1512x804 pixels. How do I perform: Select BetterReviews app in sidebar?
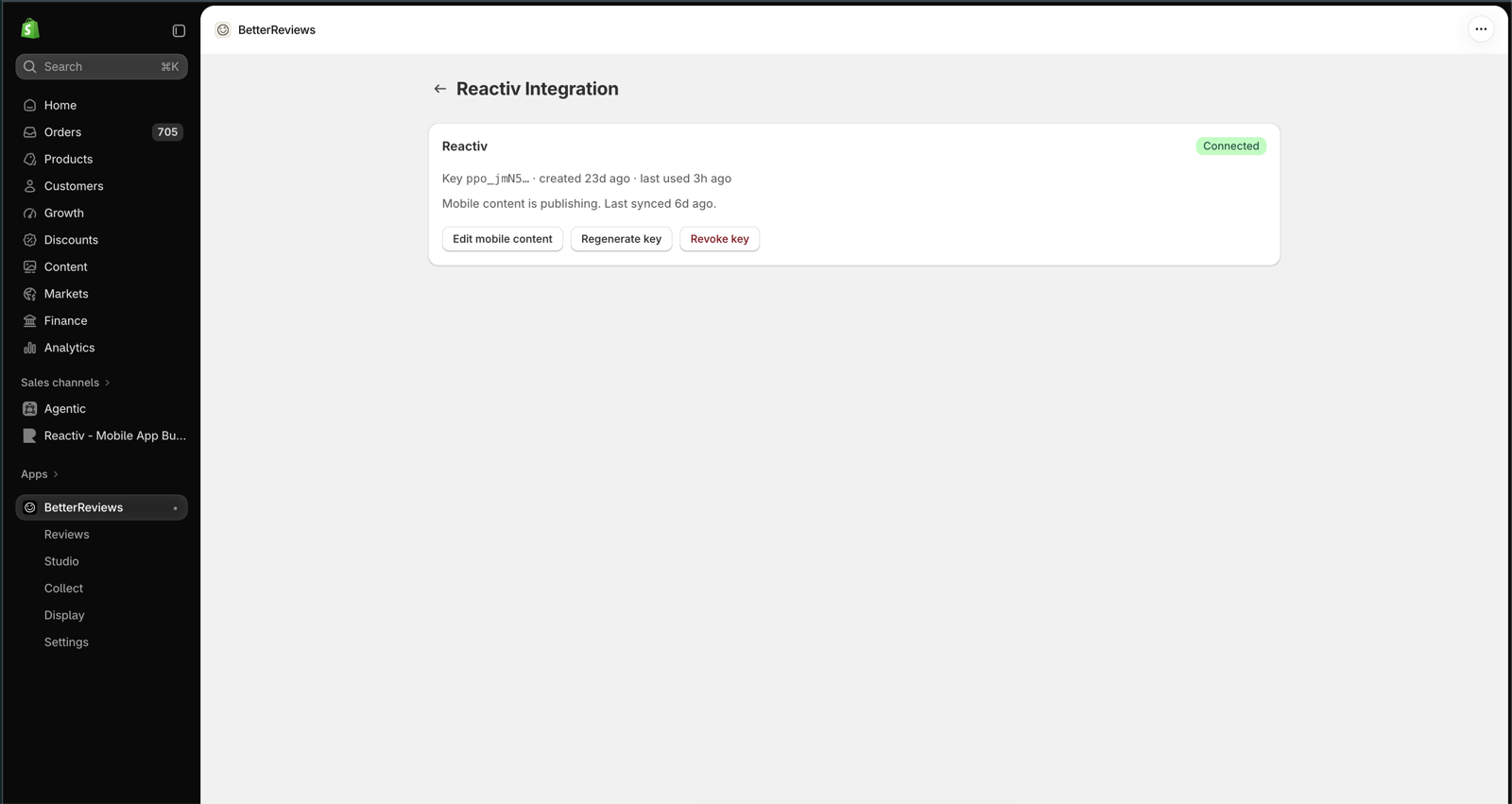tap(101, 507)
